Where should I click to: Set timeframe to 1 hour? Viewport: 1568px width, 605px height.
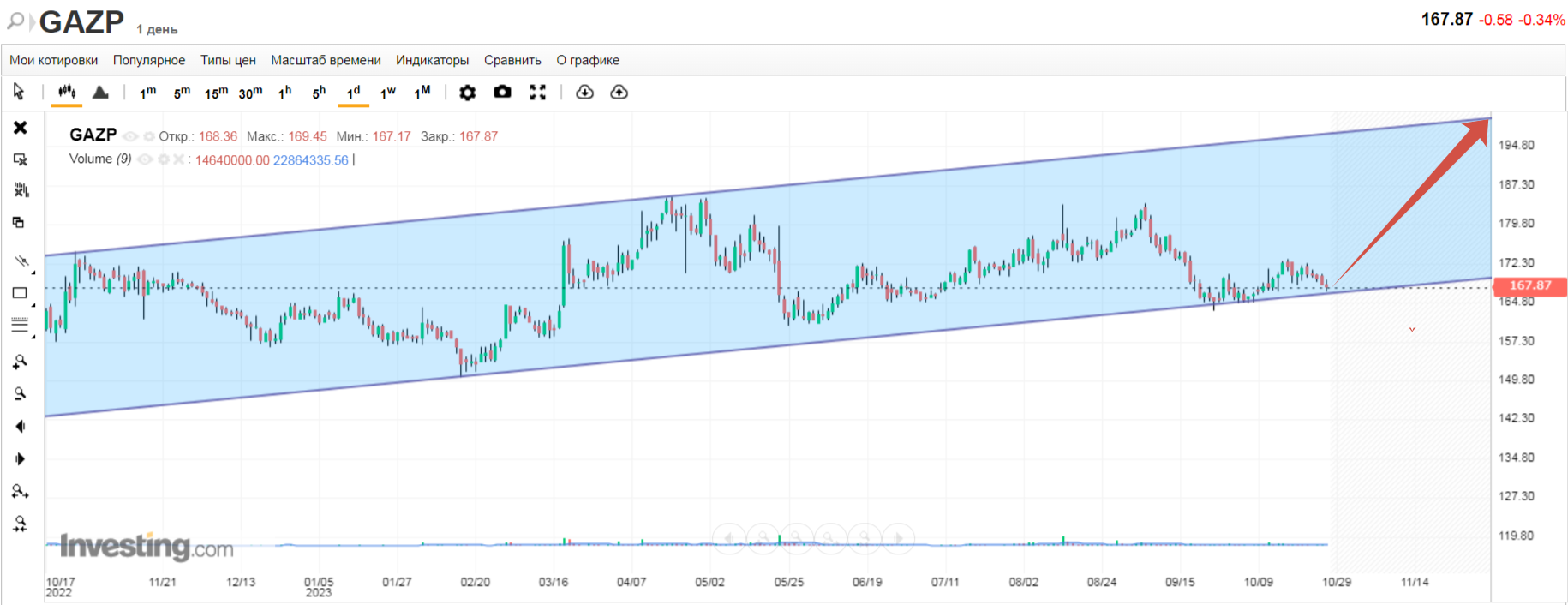tap(285, 92)
